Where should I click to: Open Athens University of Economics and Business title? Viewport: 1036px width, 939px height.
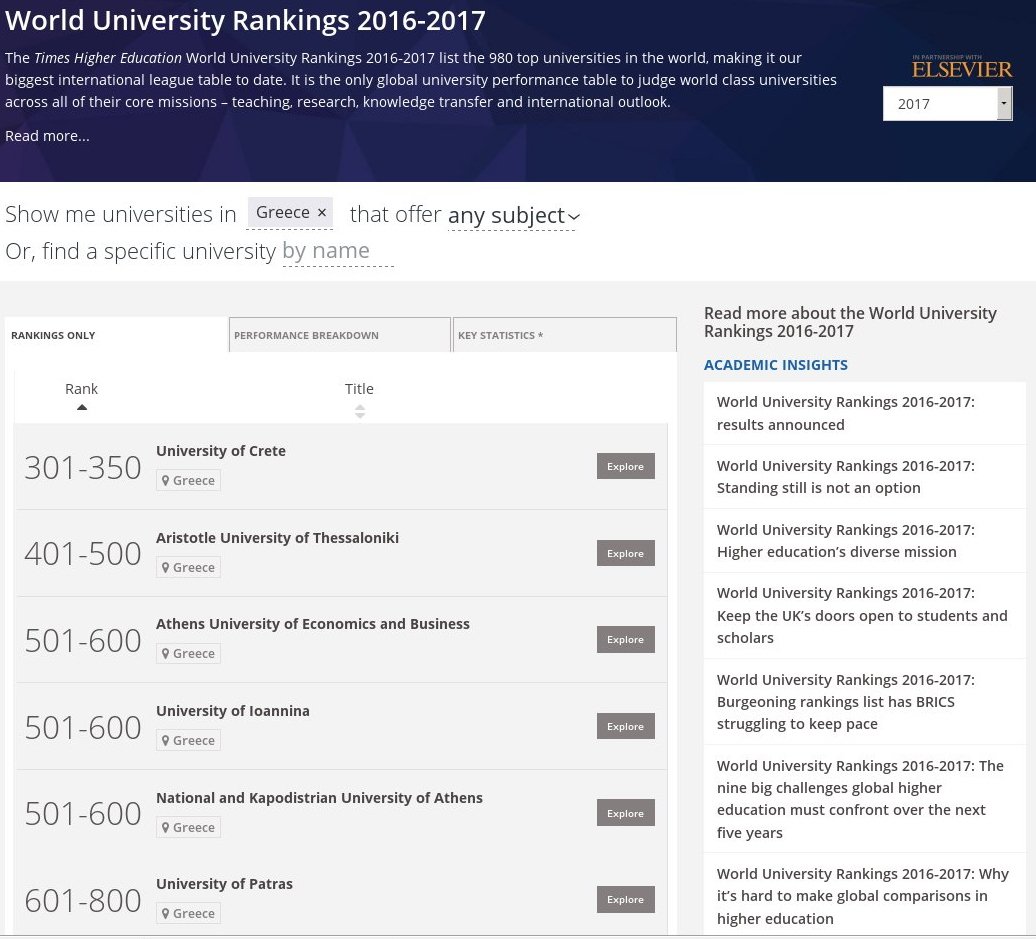tap(313, 624)
